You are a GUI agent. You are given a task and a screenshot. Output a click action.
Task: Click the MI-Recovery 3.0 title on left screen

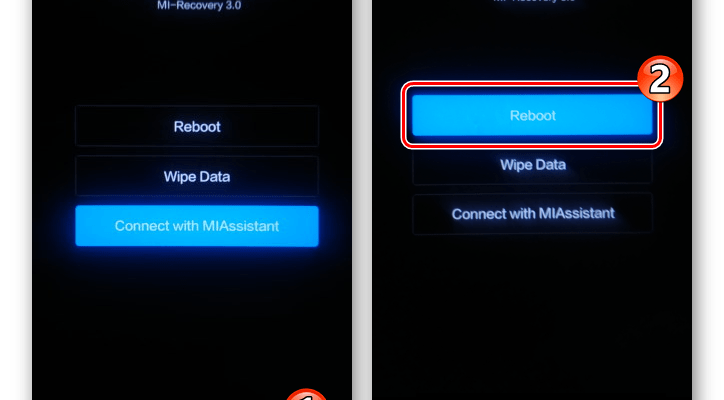tap(199, 6)
